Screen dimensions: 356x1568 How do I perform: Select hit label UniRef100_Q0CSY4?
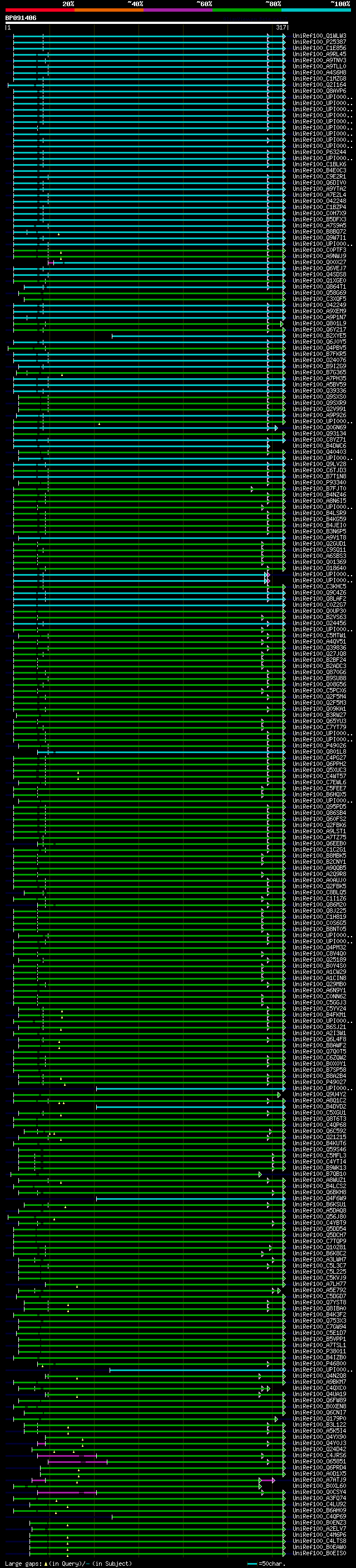pyautogui.click(x=319, y=1492)
